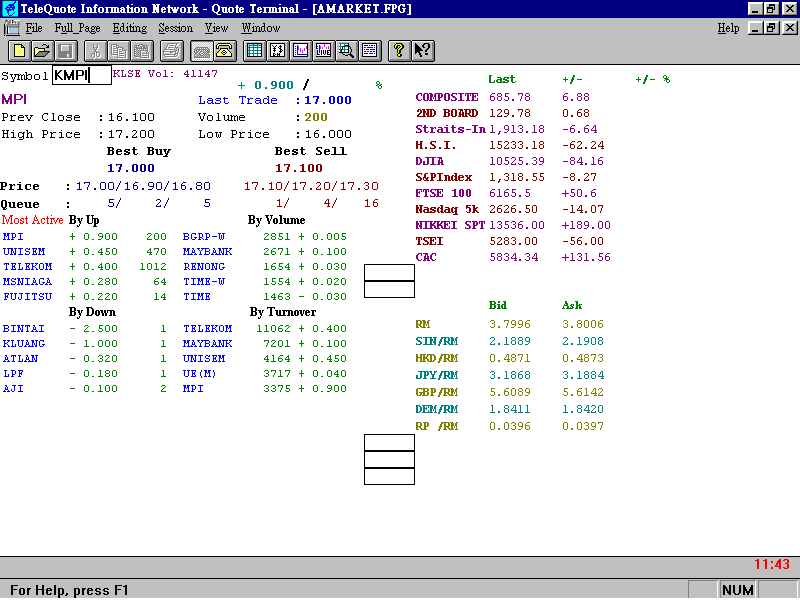Screen dimensions: 800x600
Task: Click the Copy toolbar icon
Action: [x=118, y=51]
